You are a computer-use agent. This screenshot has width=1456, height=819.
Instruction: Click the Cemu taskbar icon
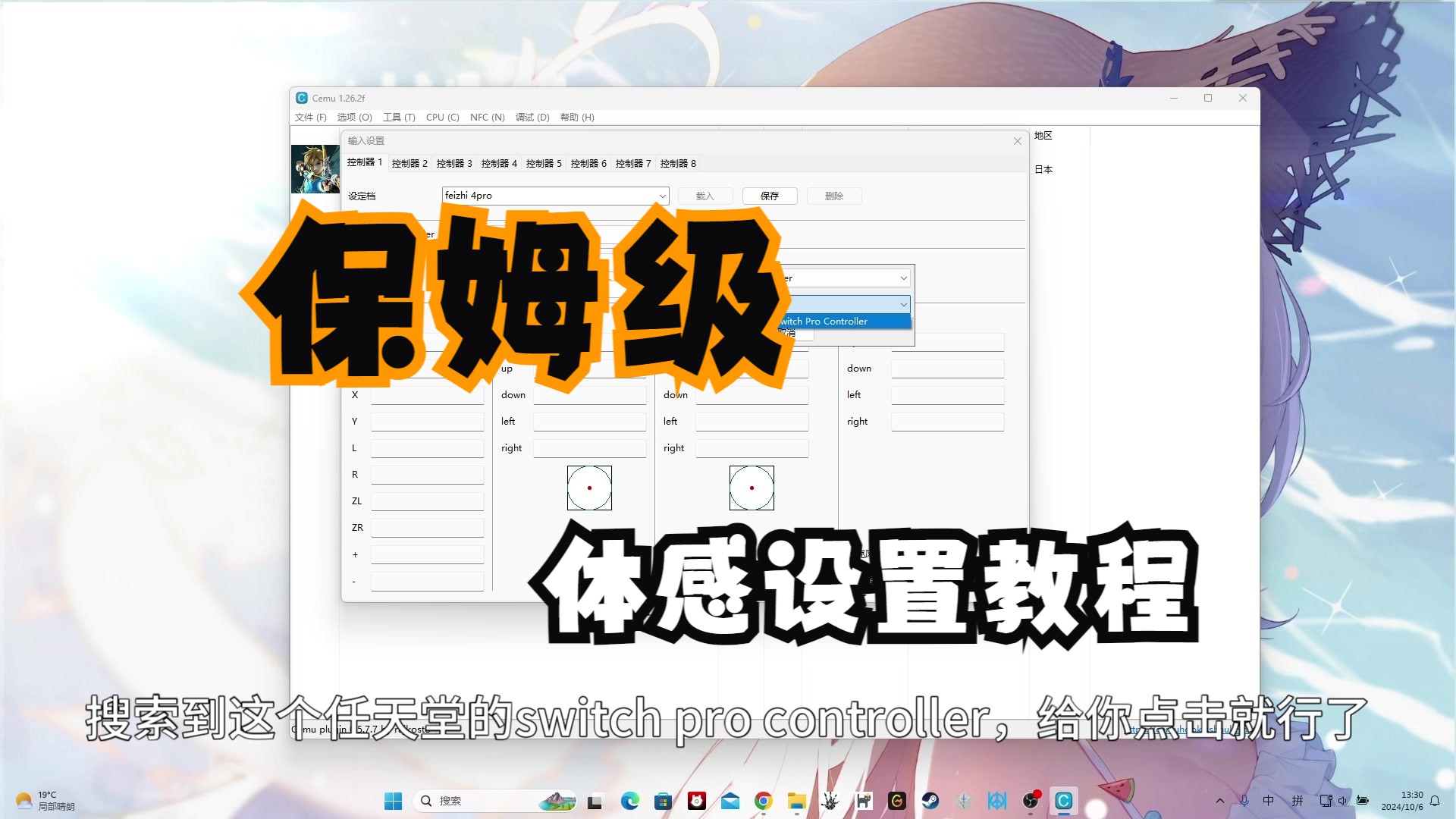point(1063,801)
